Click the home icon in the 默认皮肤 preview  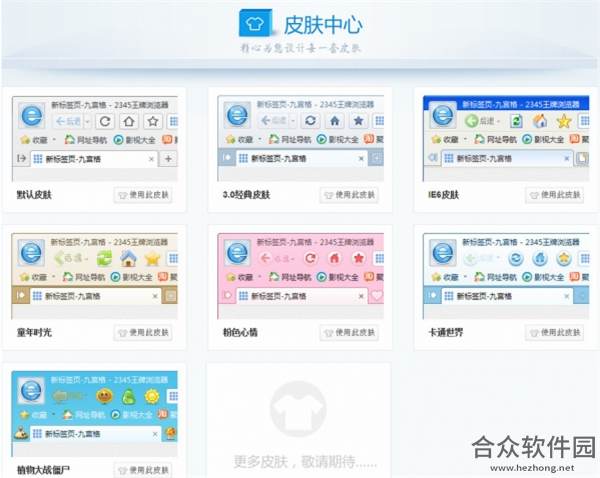pyautogui.click(x=129, y=122)
